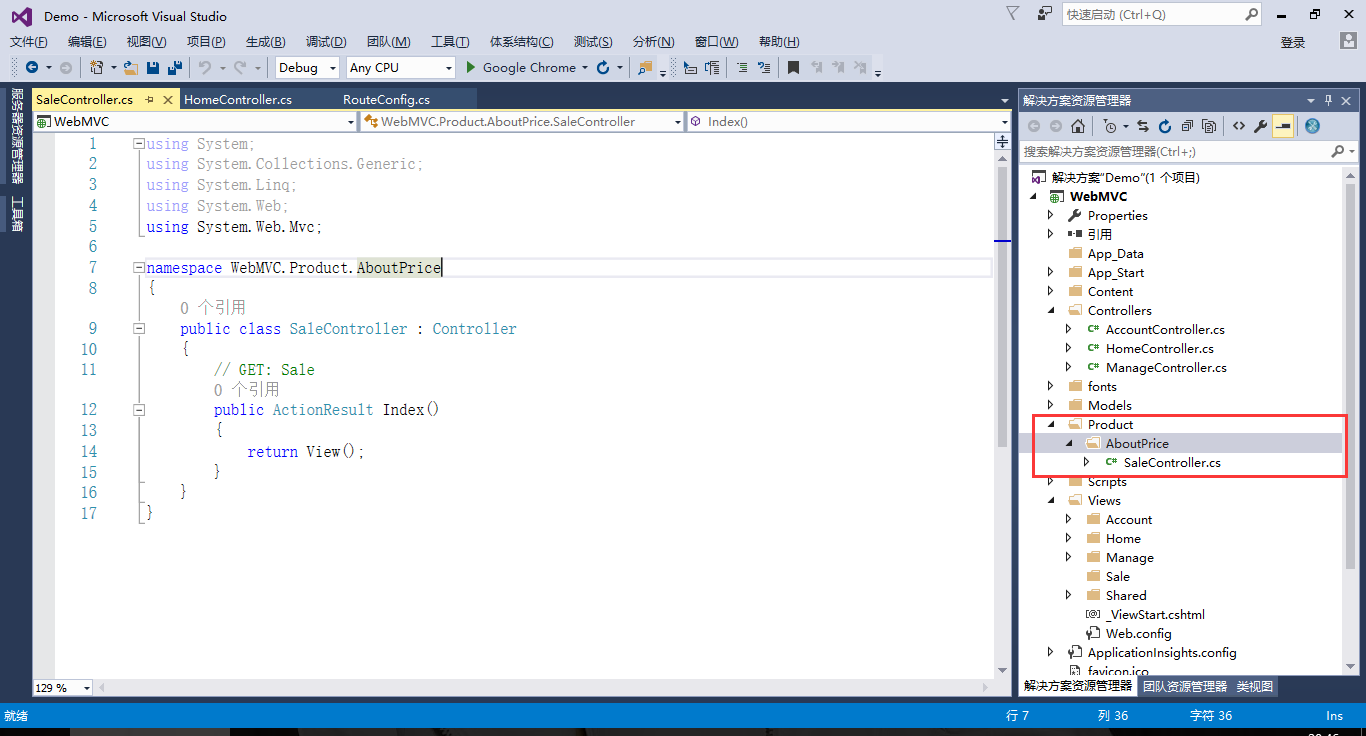Click the blue globe icon in Solution Explorer
1366x736 pixels.
coord(1313,126)
